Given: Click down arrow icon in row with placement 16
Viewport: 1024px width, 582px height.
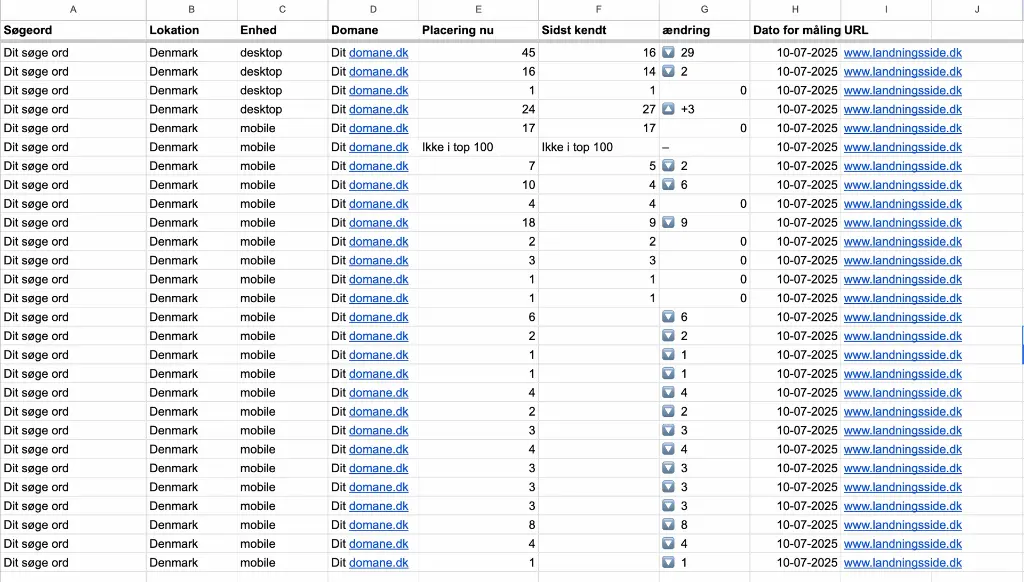Looking at the screenshot, I should click(x=668, y=71).
